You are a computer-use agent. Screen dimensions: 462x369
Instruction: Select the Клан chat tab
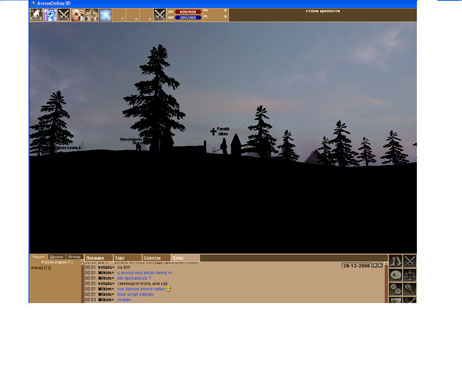point(186,258)
